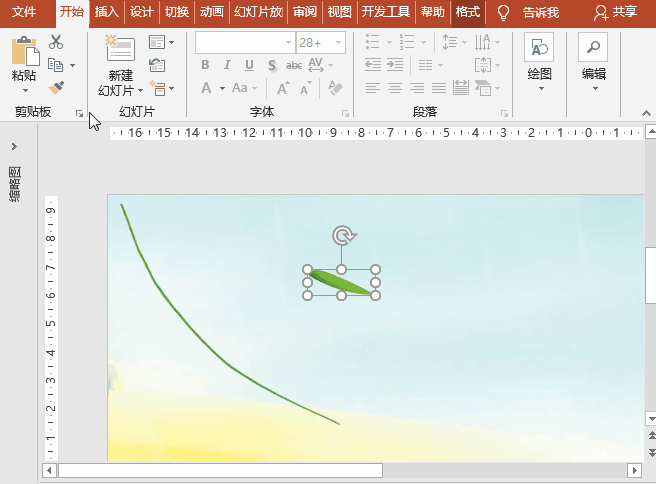Click the Cut scissors icon
Screen dimensions: 656x484
pyautogui.click(x=56, y=42)
